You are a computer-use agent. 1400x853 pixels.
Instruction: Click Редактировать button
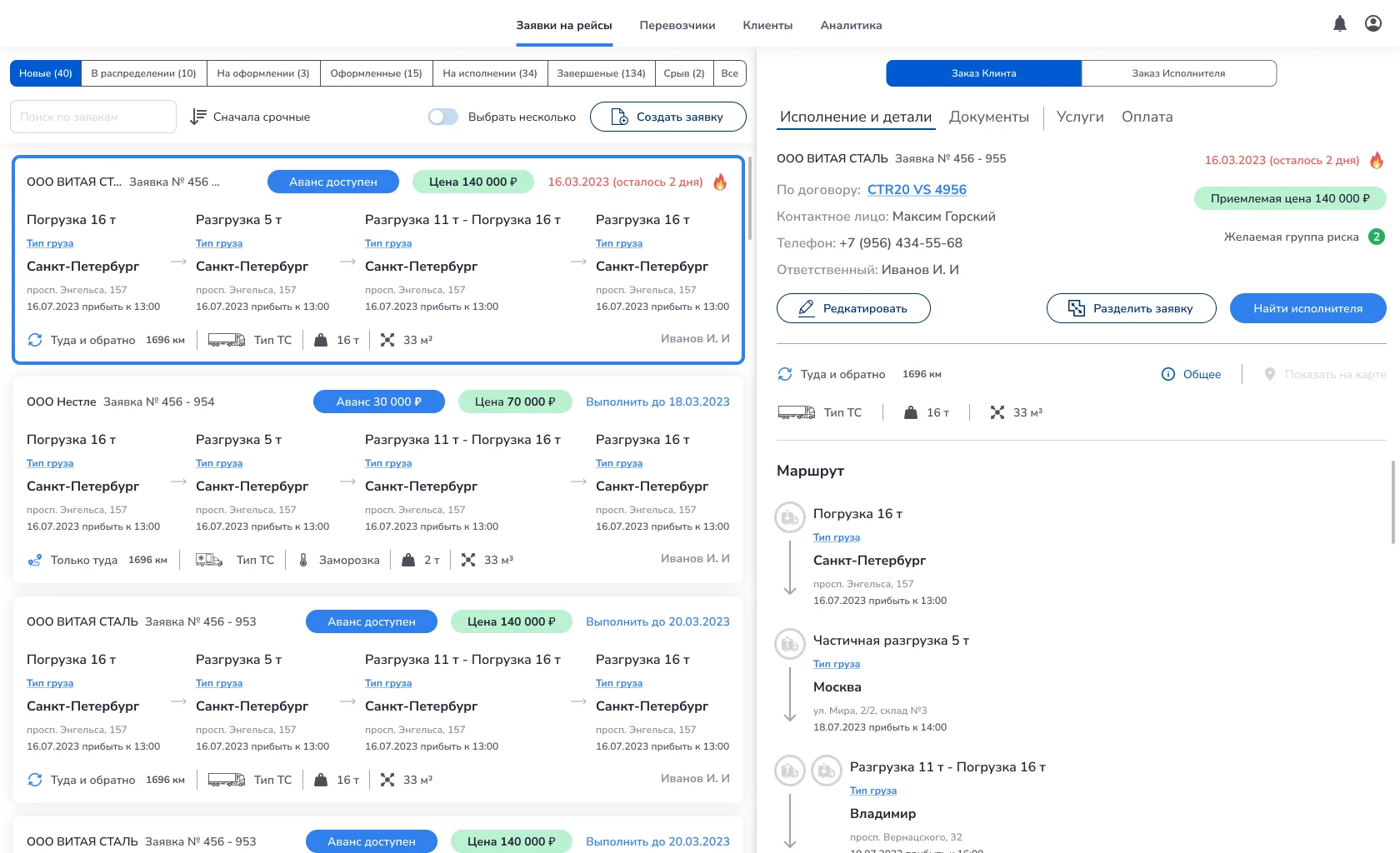click(x=853, y=308)
